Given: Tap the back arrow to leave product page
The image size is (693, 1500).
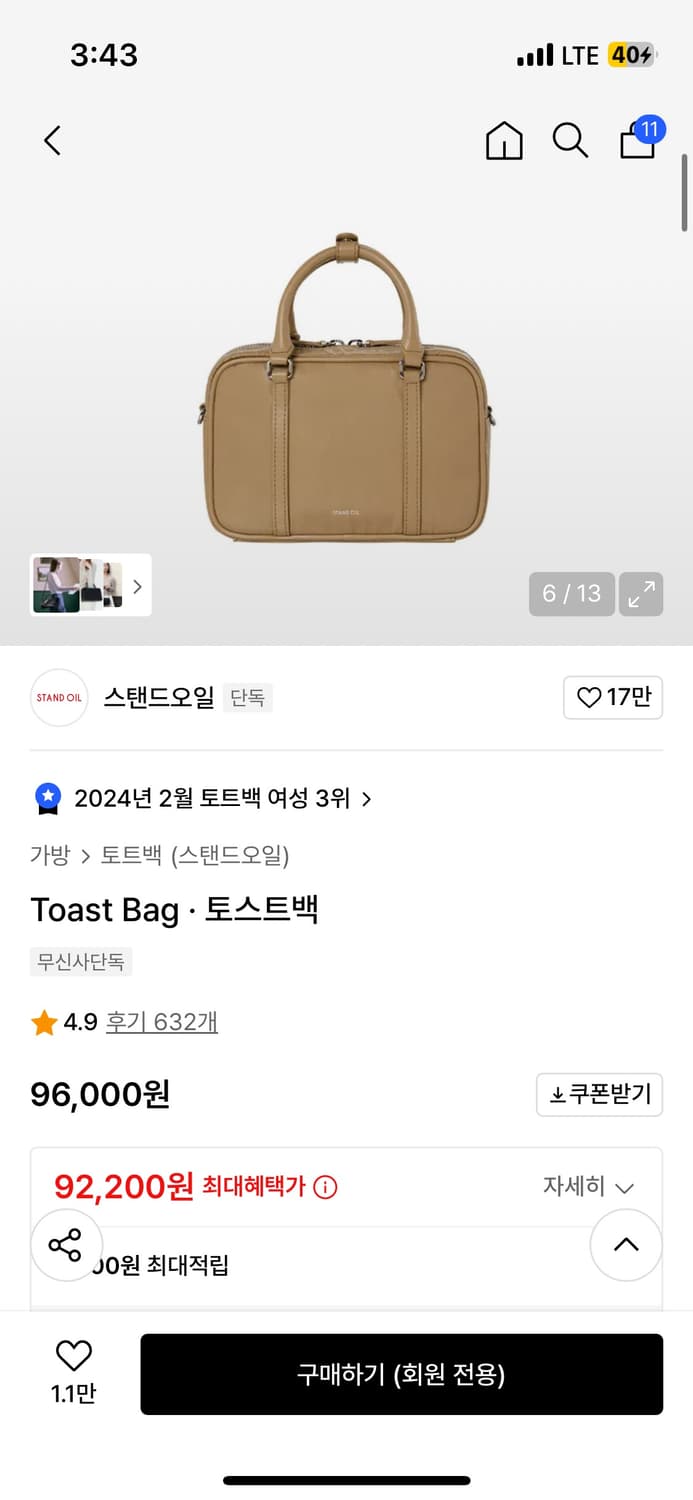Looking at the screenshot, I should point(52,140).
